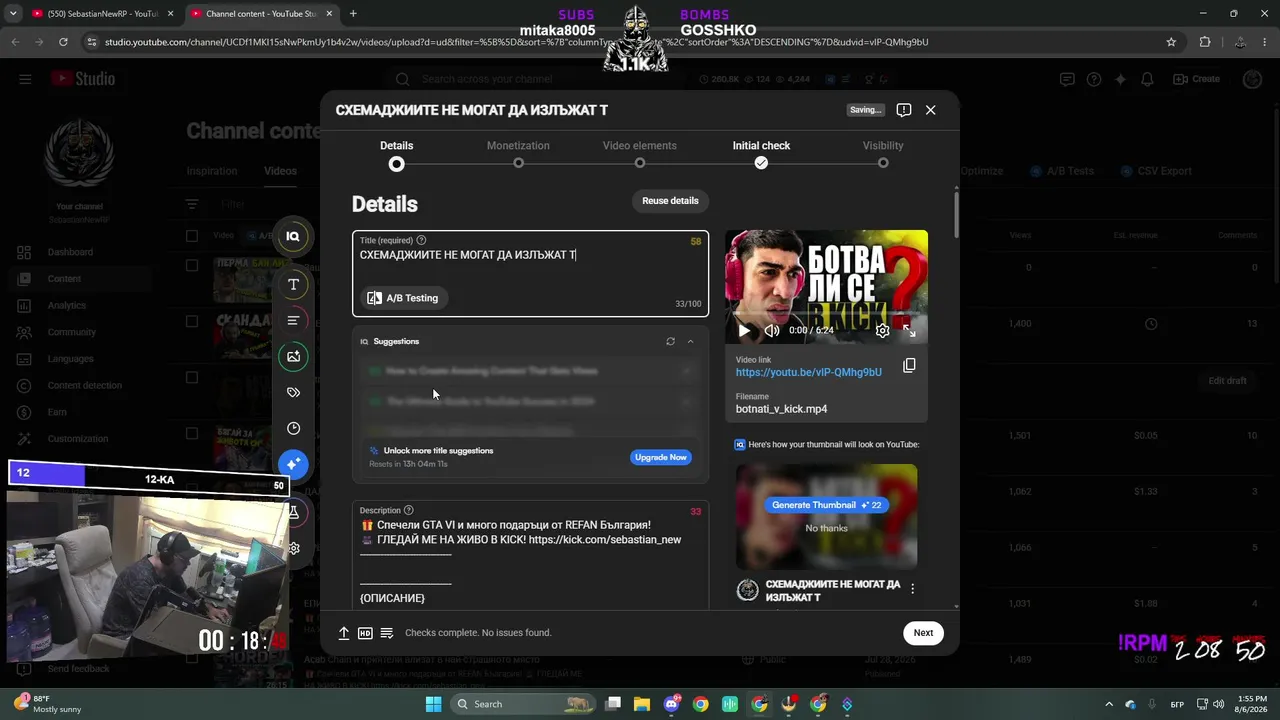Switch to the Inspiration tab
Viewport: 1280px width, 720px height.
pos(211,171)
